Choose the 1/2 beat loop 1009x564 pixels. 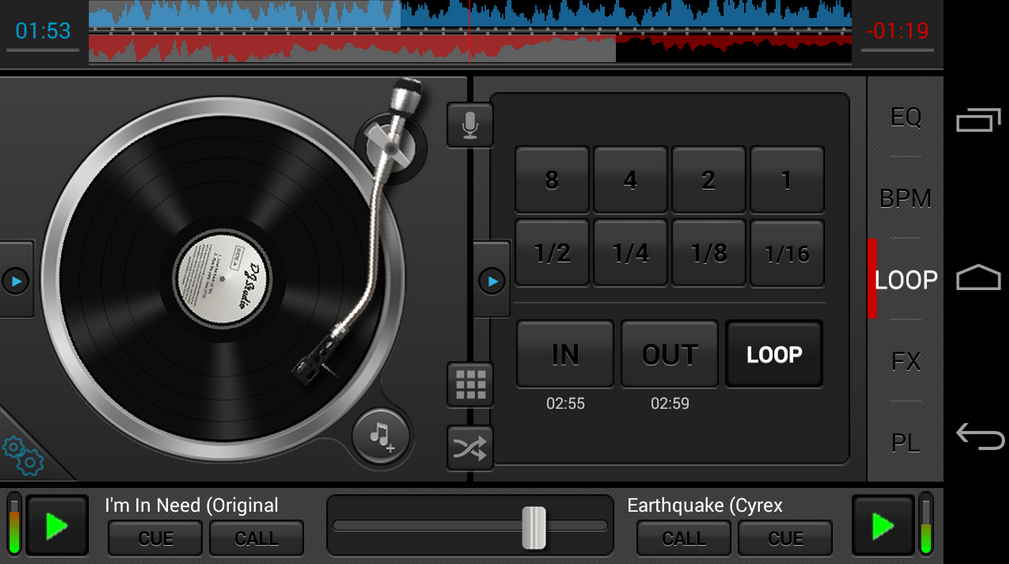[552, 253]
